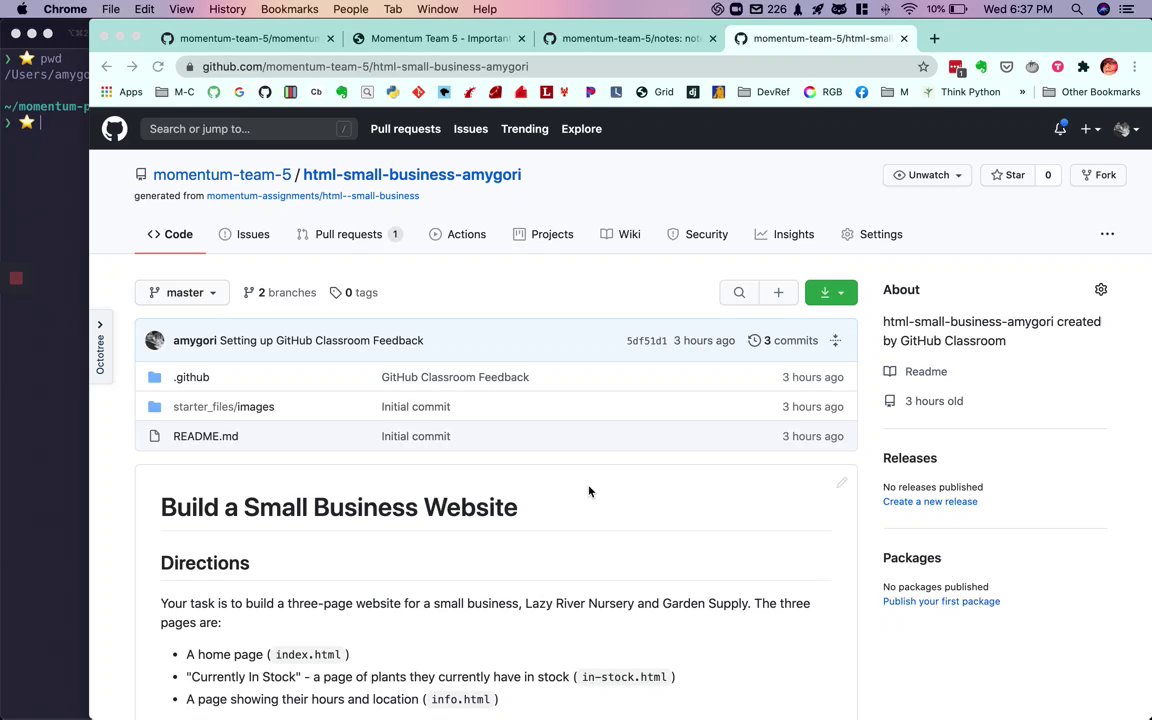Image resolution: width=1152 pixels, height=720 pixels.
Task: Click Create a new release link
Action: click(x=930, y=502)
